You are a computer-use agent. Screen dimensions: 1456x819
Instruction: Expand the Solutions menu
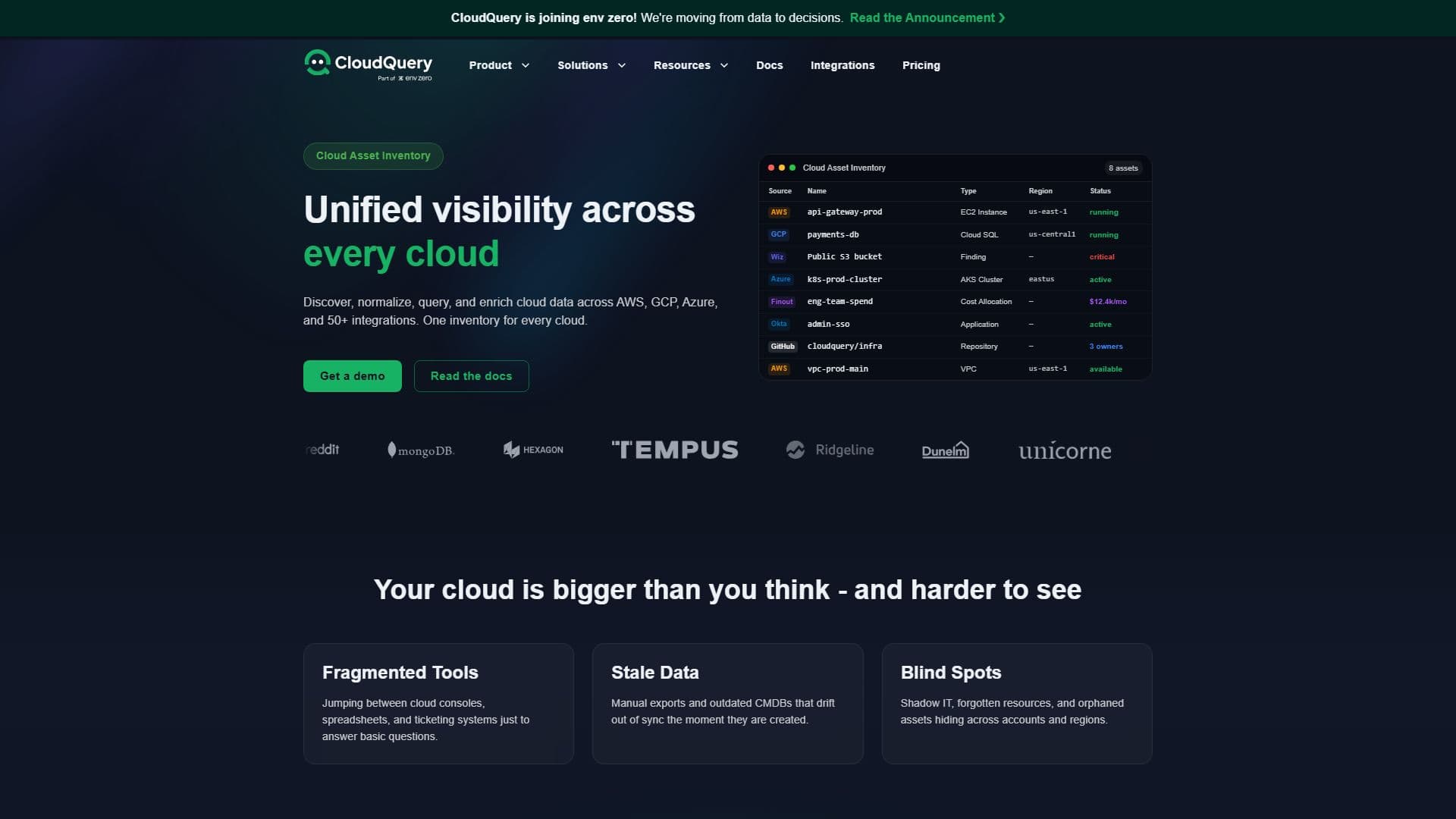point(591,65)
